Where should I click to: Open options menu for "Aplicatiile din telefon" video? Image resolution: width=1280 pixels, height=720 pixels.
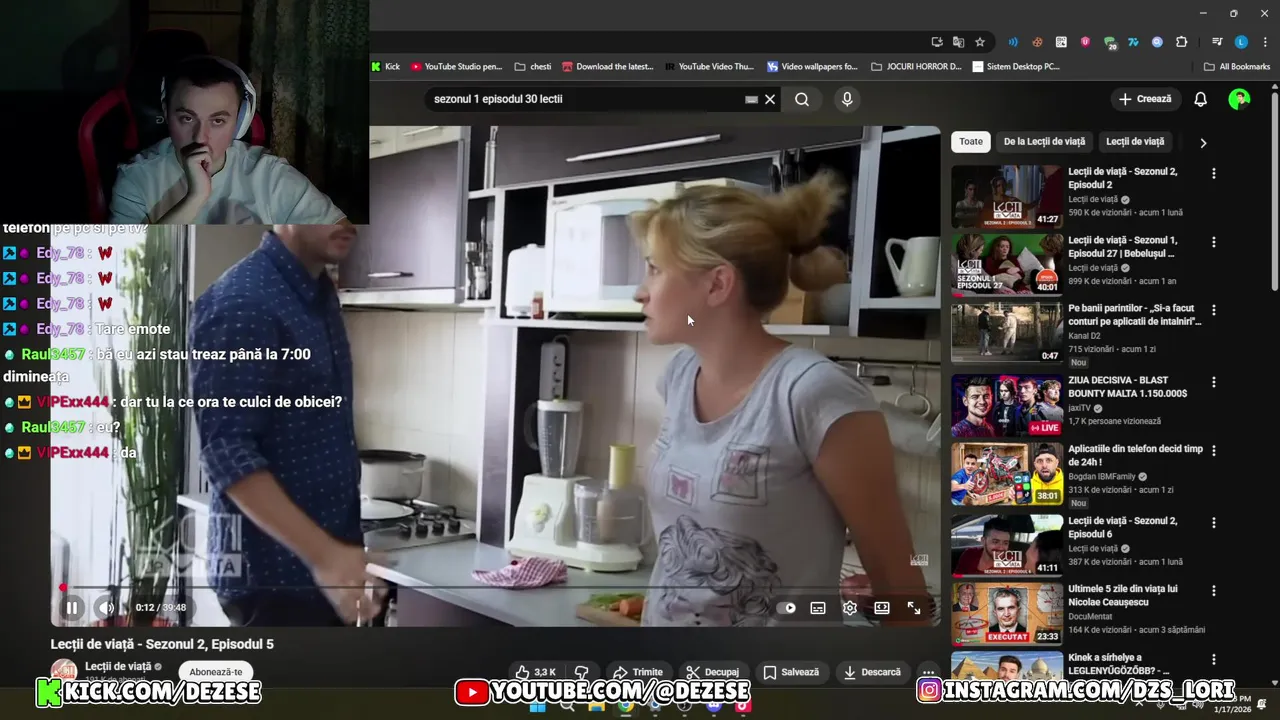[1214, 451]
